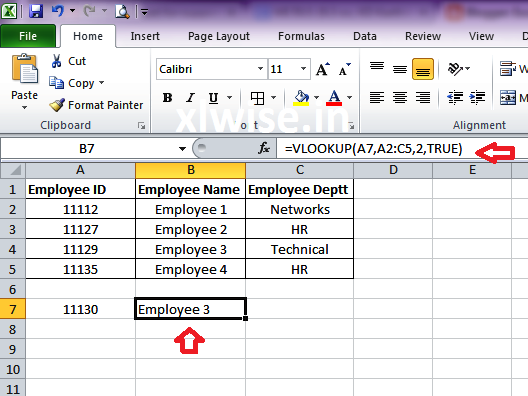The height and width of the screenshot is (396, 528).
Task: Click the Wrap Text icon
Action: (507, 69)
